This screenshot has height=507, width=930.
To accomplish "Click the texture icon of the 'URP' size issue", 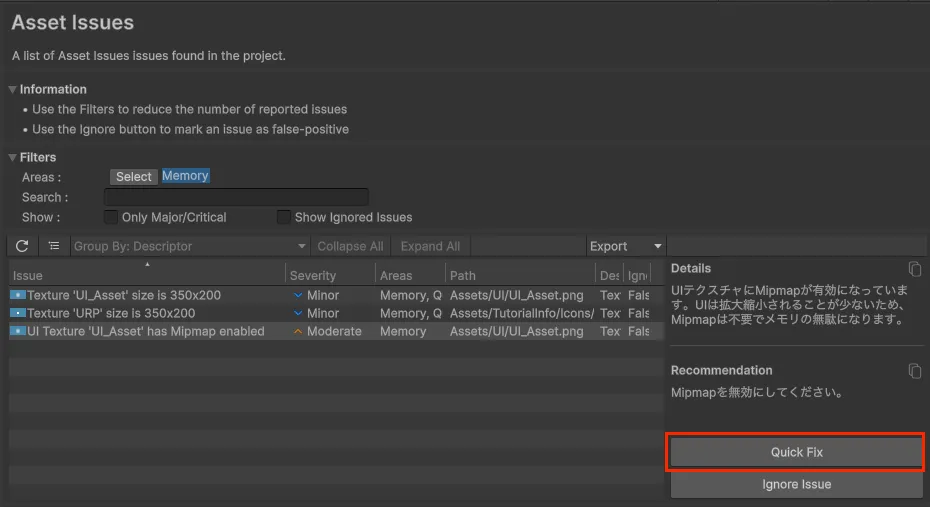I will (x=18, y=313).
